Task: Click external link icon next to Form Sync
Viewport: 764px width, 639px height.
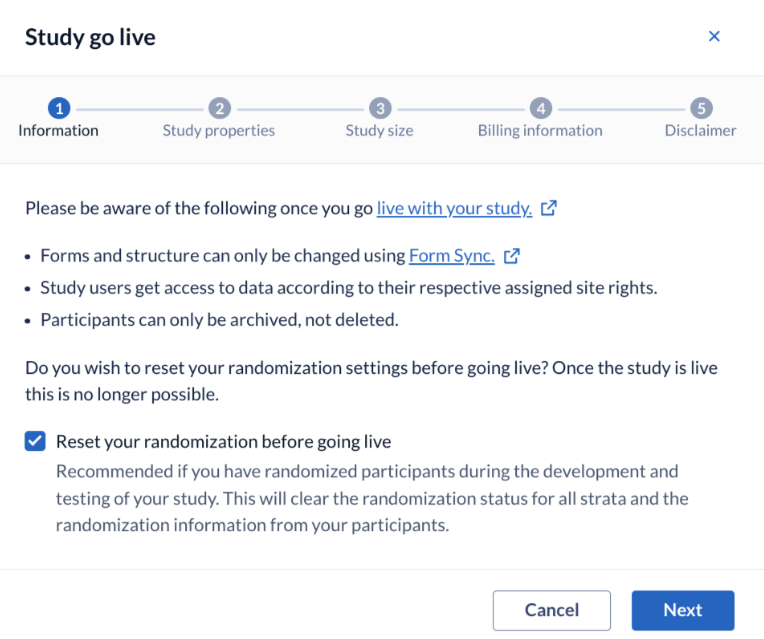Action: [512, 256]
